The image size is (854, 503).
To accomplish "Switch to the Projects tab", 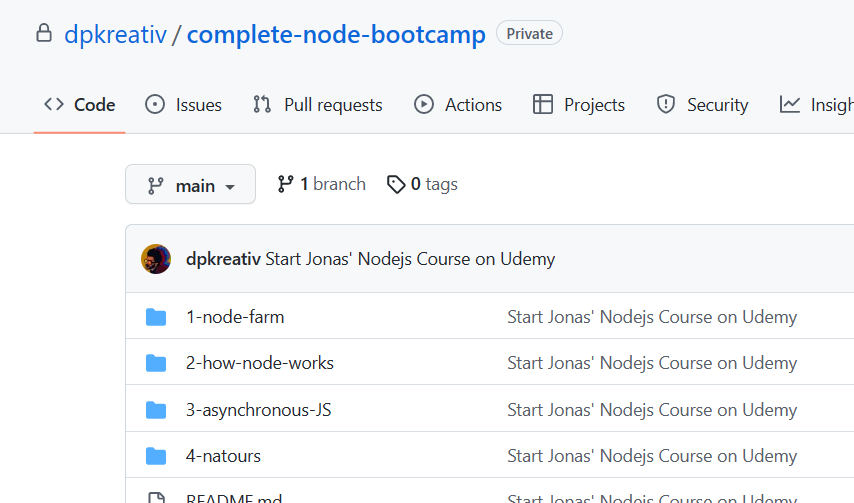I will [578, 105].
